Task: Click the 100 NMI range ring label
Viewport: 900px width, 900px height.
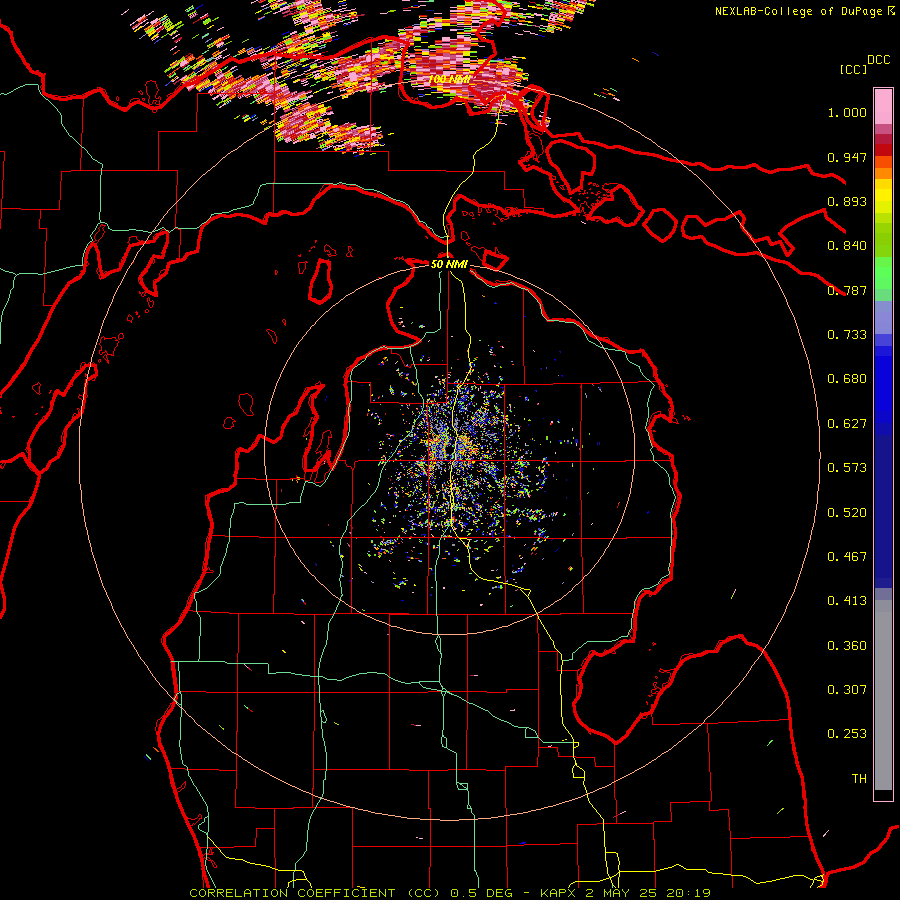Action: [449, 79]
